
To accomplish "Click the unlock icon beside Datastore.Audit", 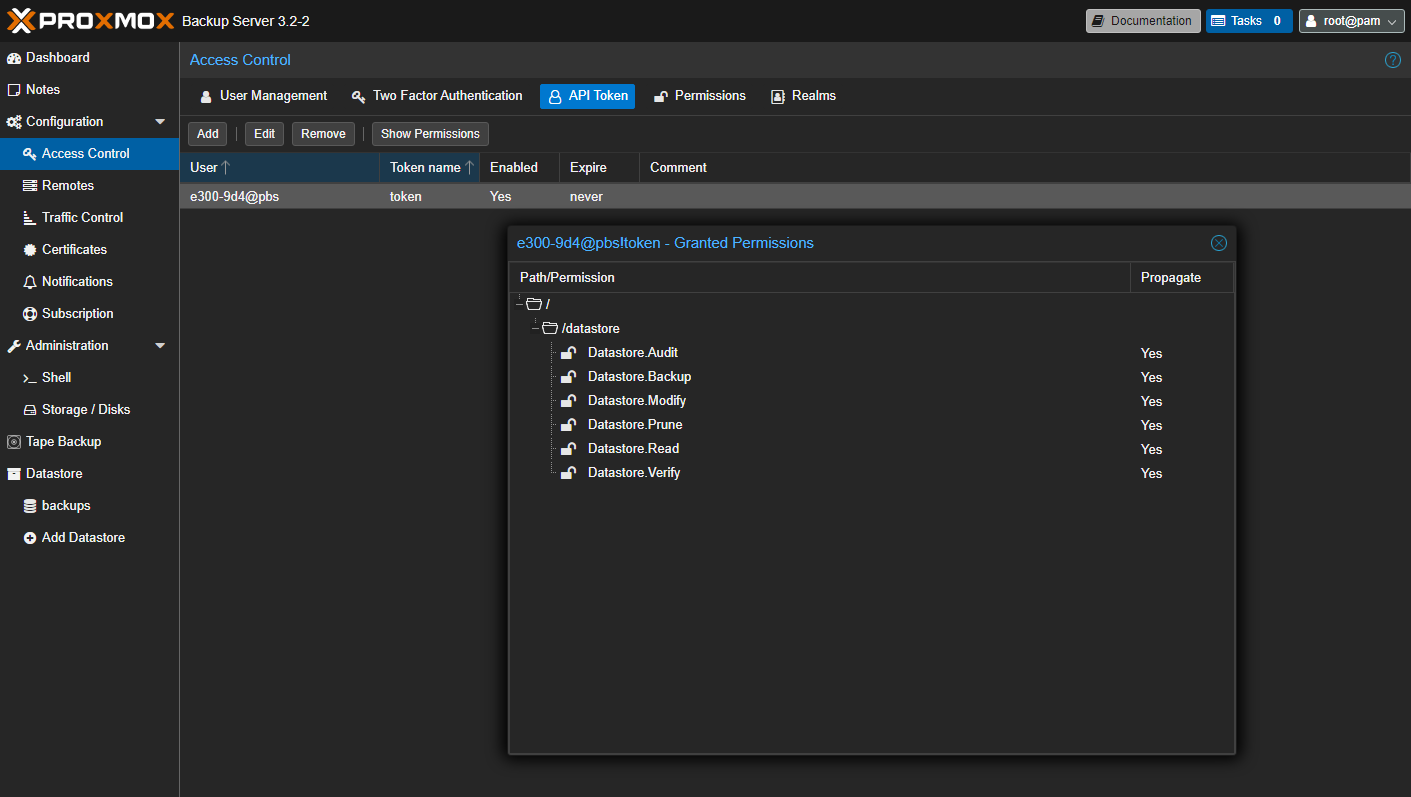I will pos(568,352).
